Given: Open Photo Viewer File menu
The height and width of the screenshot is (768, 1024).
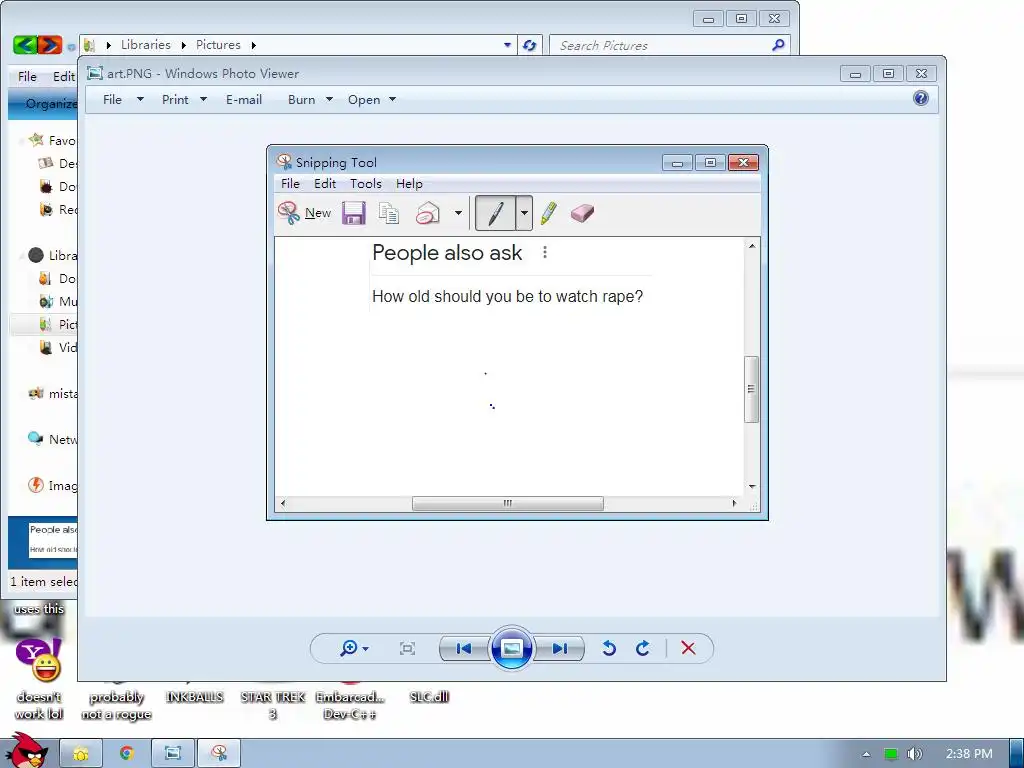Looking at the screenshot, I should tap(123, 99).
